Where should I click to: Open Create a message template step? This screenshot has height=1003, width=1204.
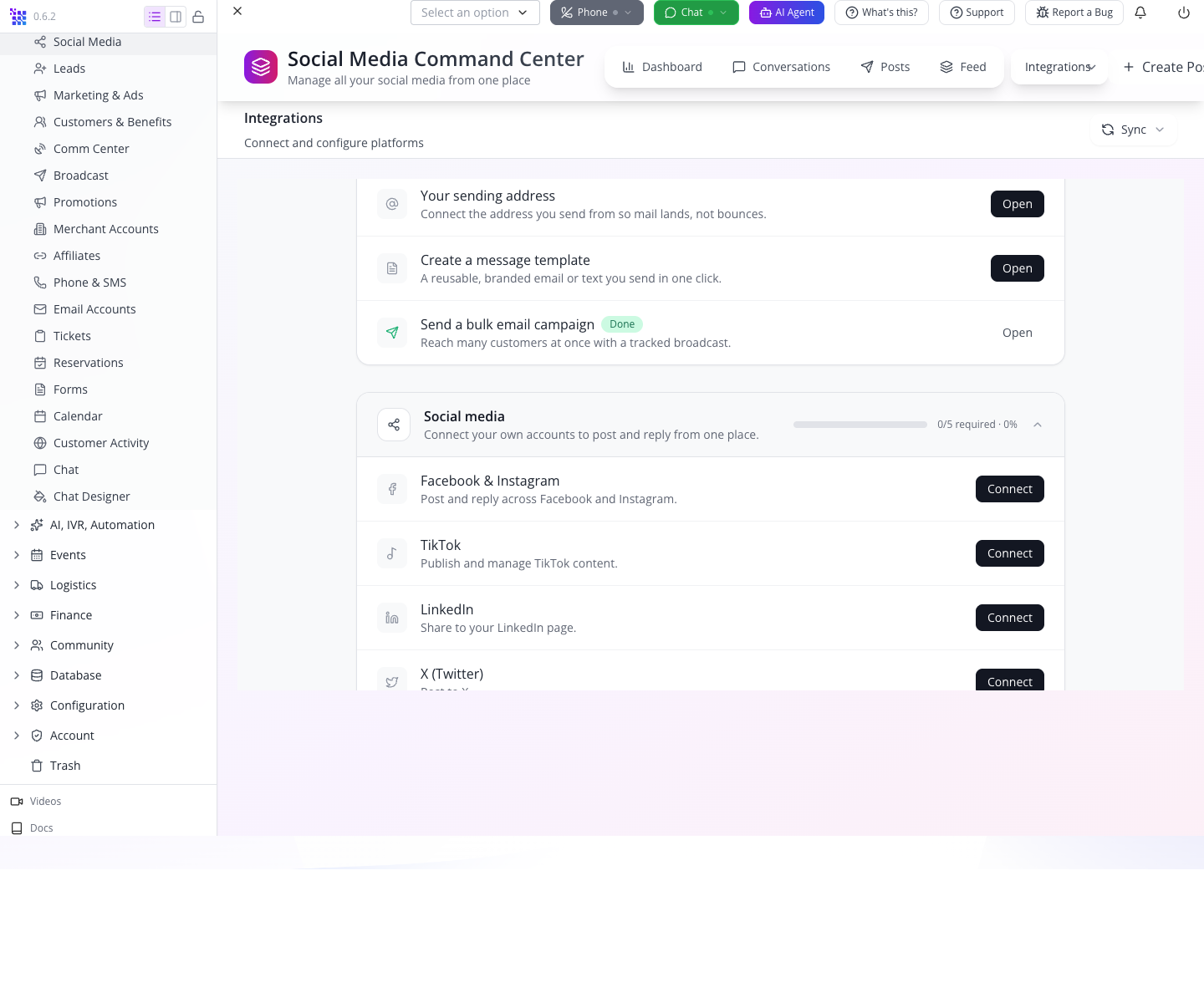click(1018, 268)
